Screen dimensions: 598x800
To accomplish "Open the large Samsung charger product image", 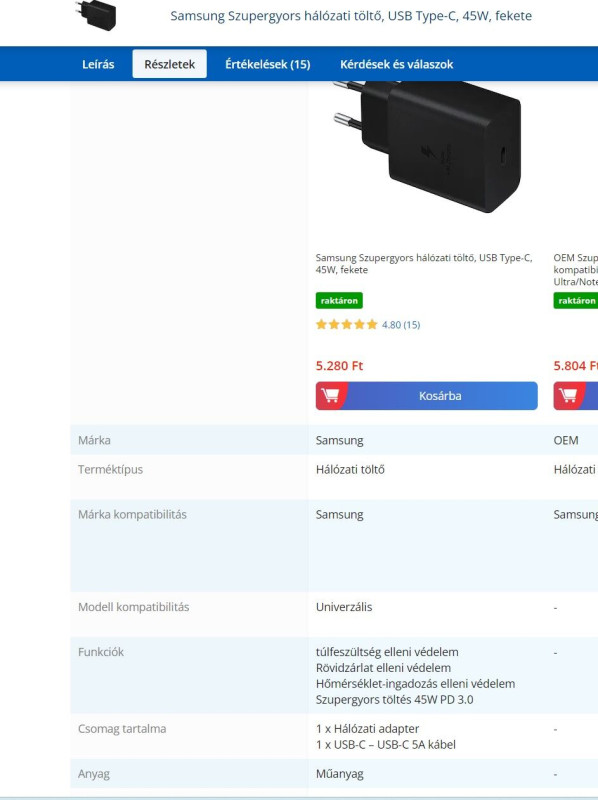I will pos(427,147).
